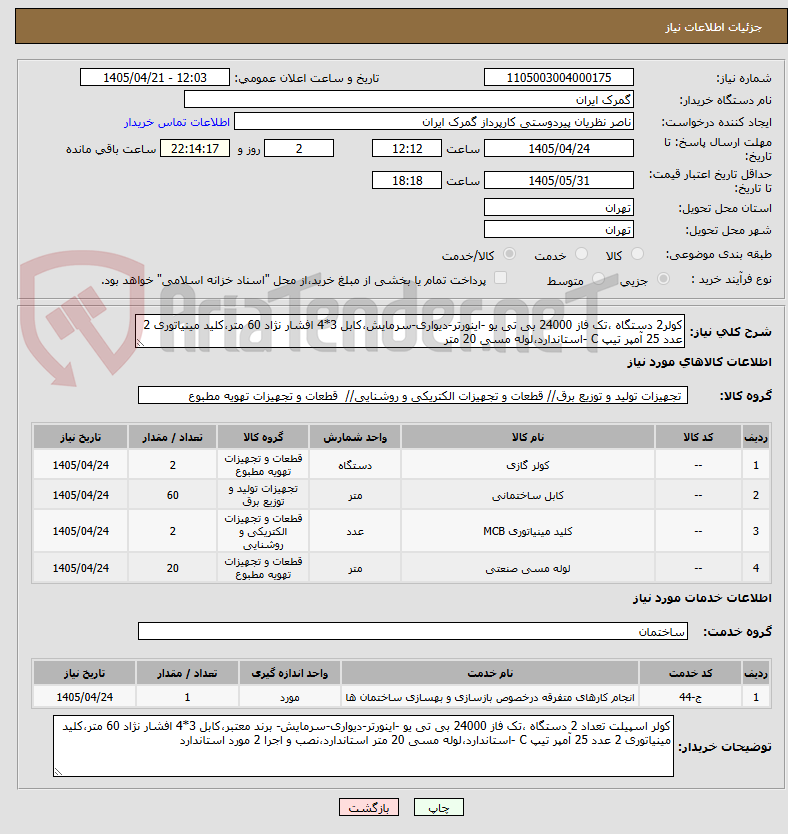
Task: Select service row انجام کارهای متفرقه بازسازی
Action: point(490,697)
